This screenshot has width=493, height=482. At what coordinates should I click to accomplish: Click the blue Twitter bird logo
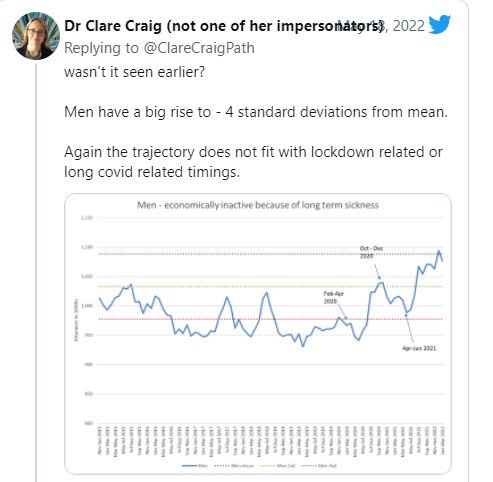point(439,24)
